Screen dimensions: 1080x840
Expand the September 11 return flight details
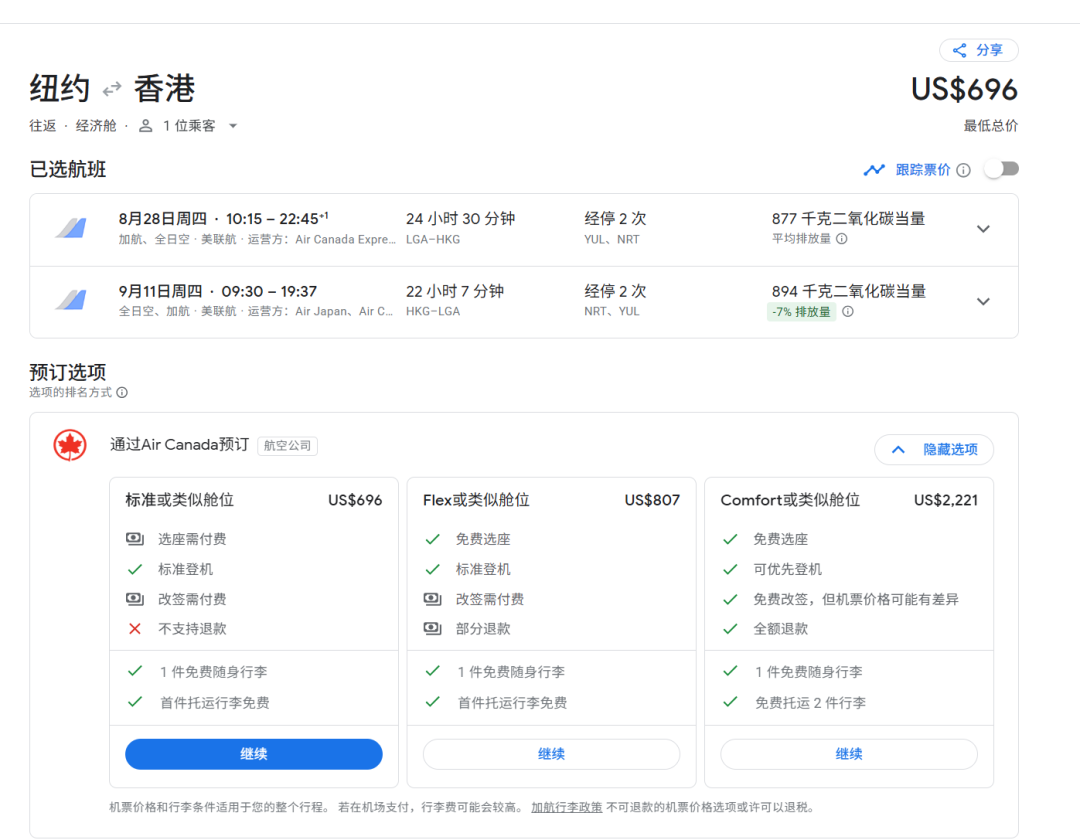tap(983, 301)
